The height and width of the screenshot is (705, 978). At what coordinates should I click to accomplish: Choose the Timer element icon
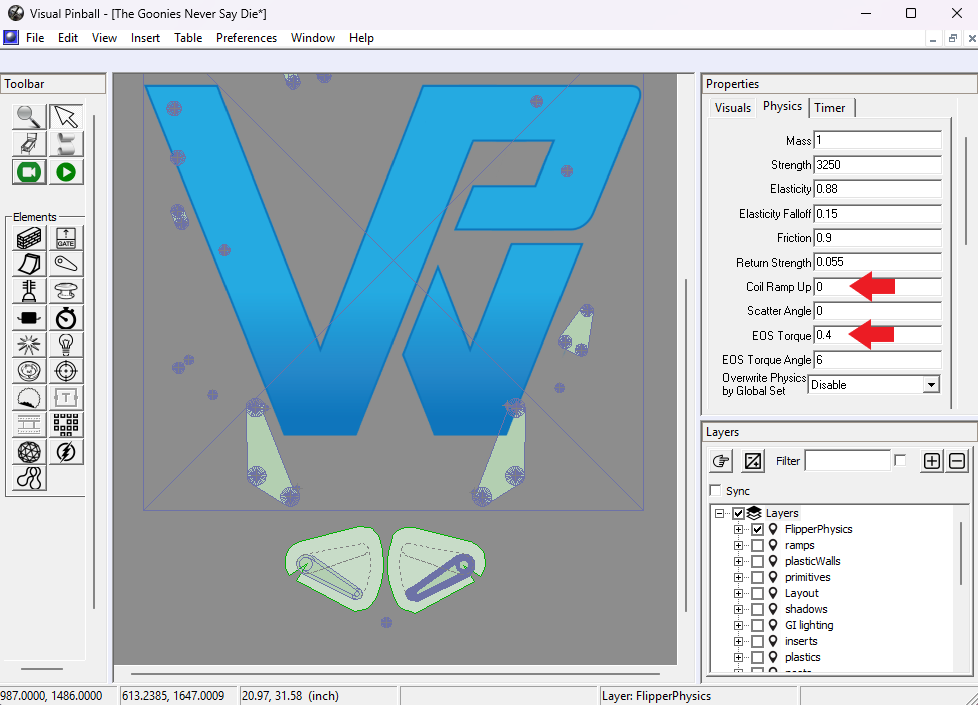65,318
